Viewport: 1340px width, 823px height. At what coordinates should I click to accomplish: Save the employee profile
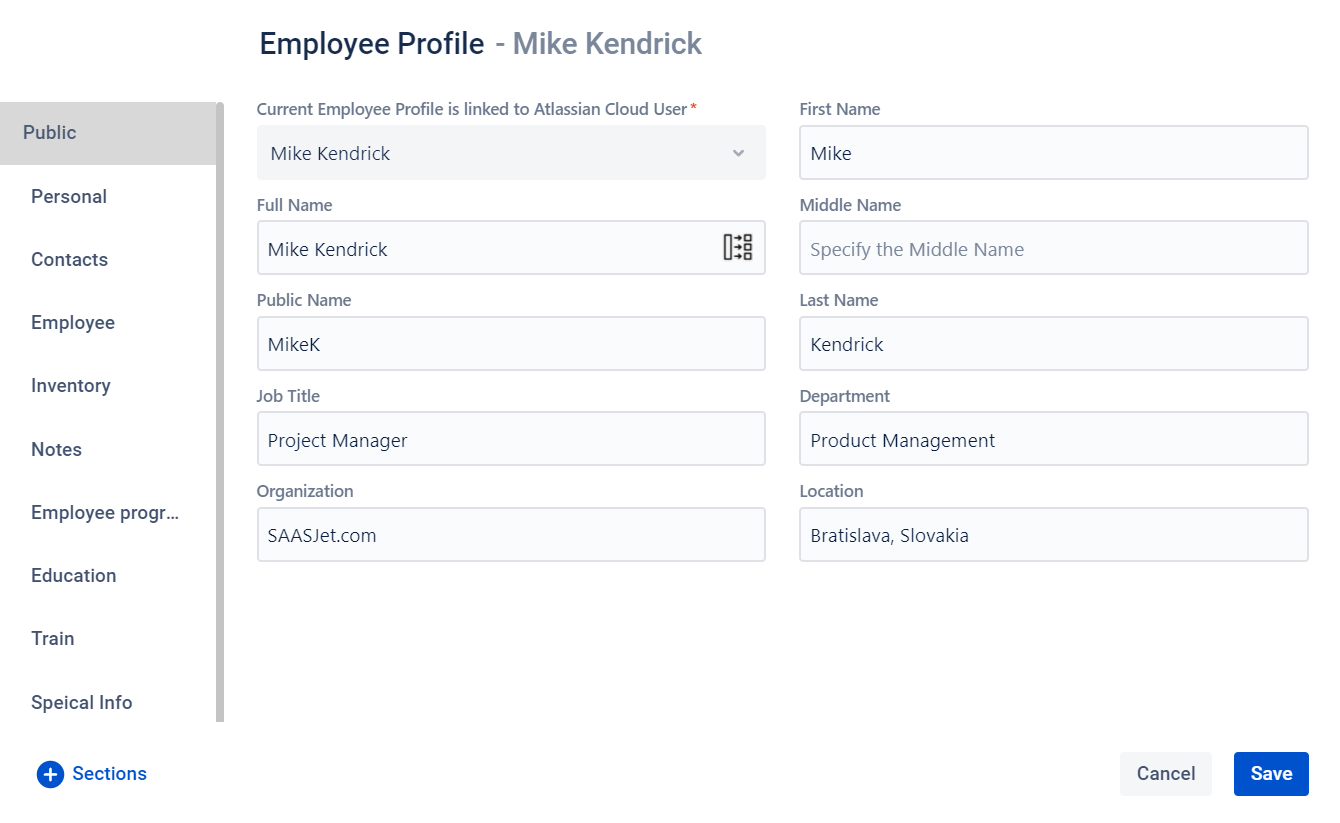coord(1271,774)
